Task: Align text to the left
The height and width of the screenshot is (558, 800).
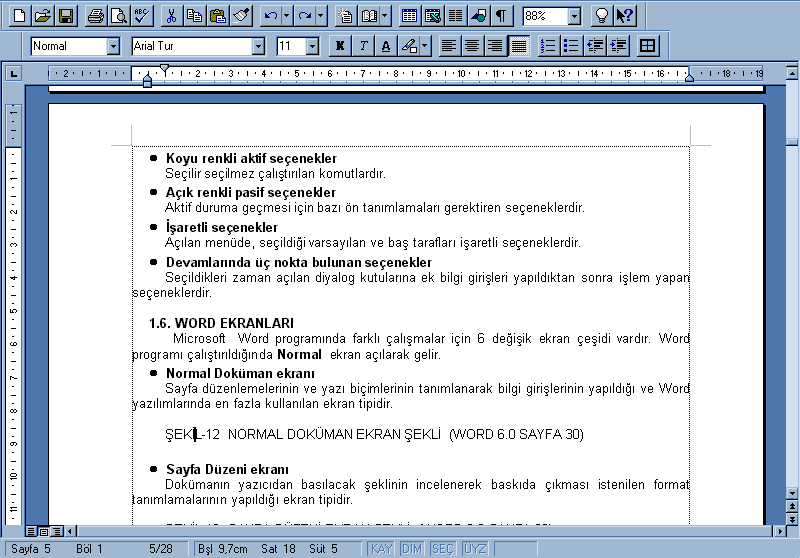Action: tap(449, 46)
